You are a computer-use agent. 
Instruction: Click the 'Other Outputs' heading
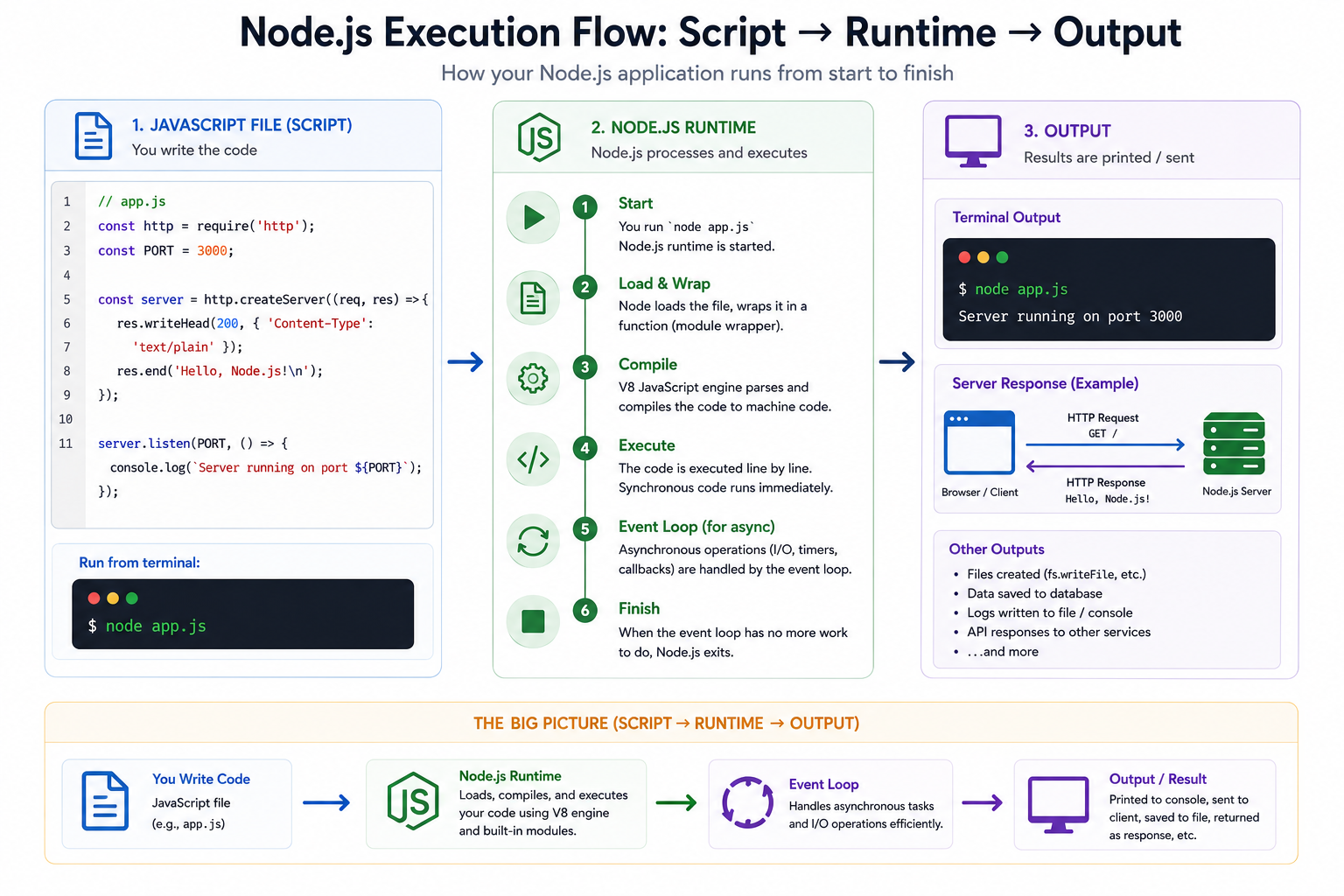(x=997, y=549)
